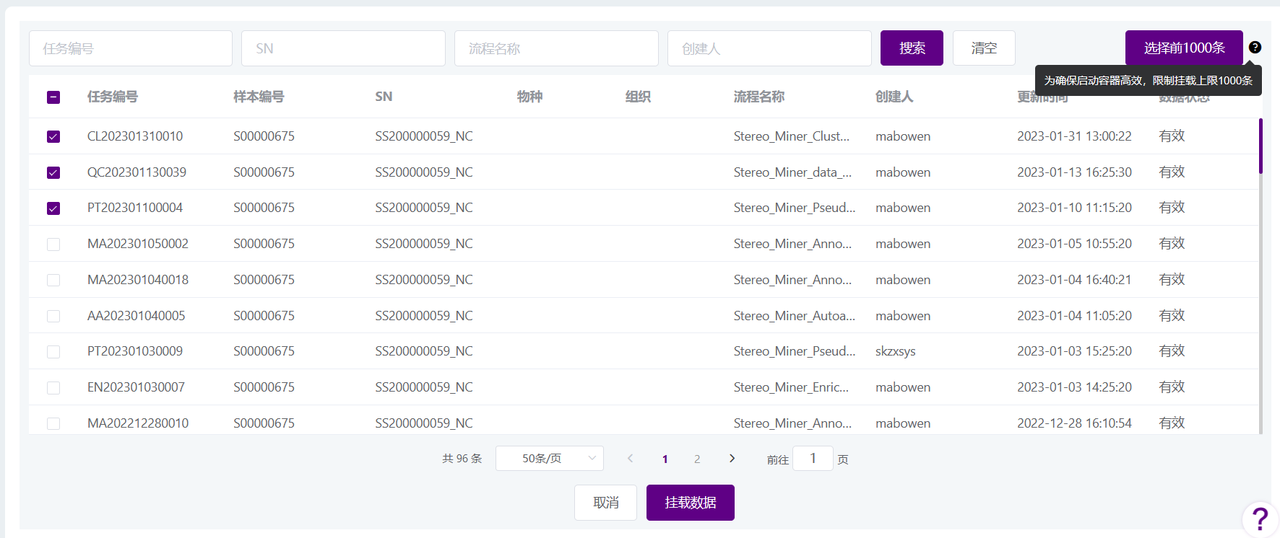1280x538 pixels.
Task: Focus the 任务编号 search input field
Action: click(131, 48)
